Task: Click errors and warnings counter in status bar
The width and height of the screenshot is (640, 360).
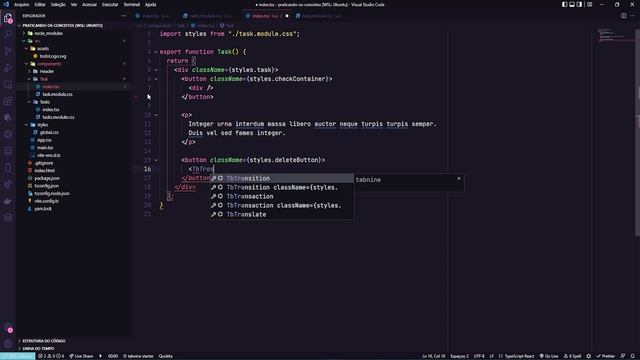Action: (51, 356)
